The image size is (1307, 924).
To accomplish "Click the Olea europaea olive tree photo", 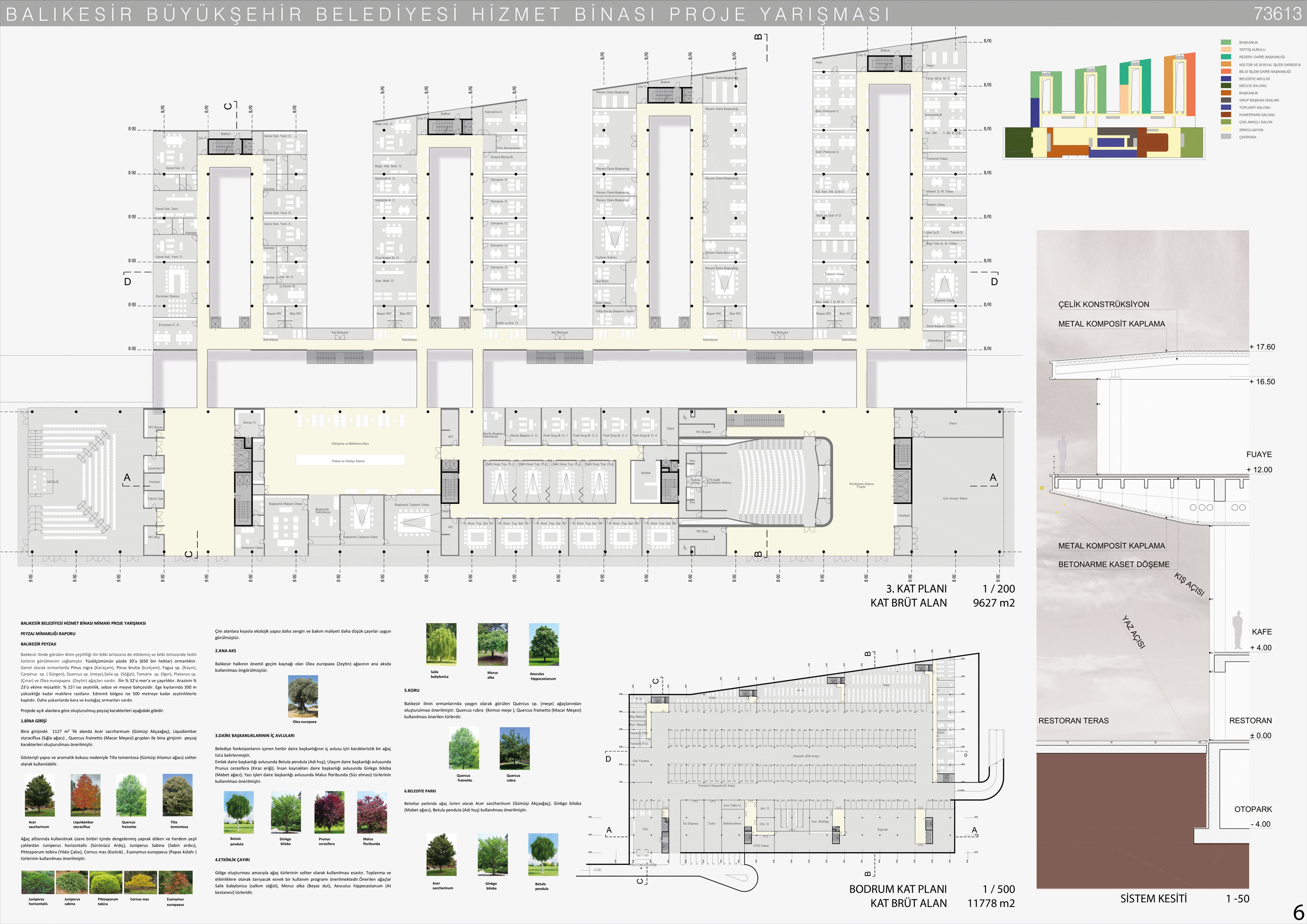I will tap(303, 696).
